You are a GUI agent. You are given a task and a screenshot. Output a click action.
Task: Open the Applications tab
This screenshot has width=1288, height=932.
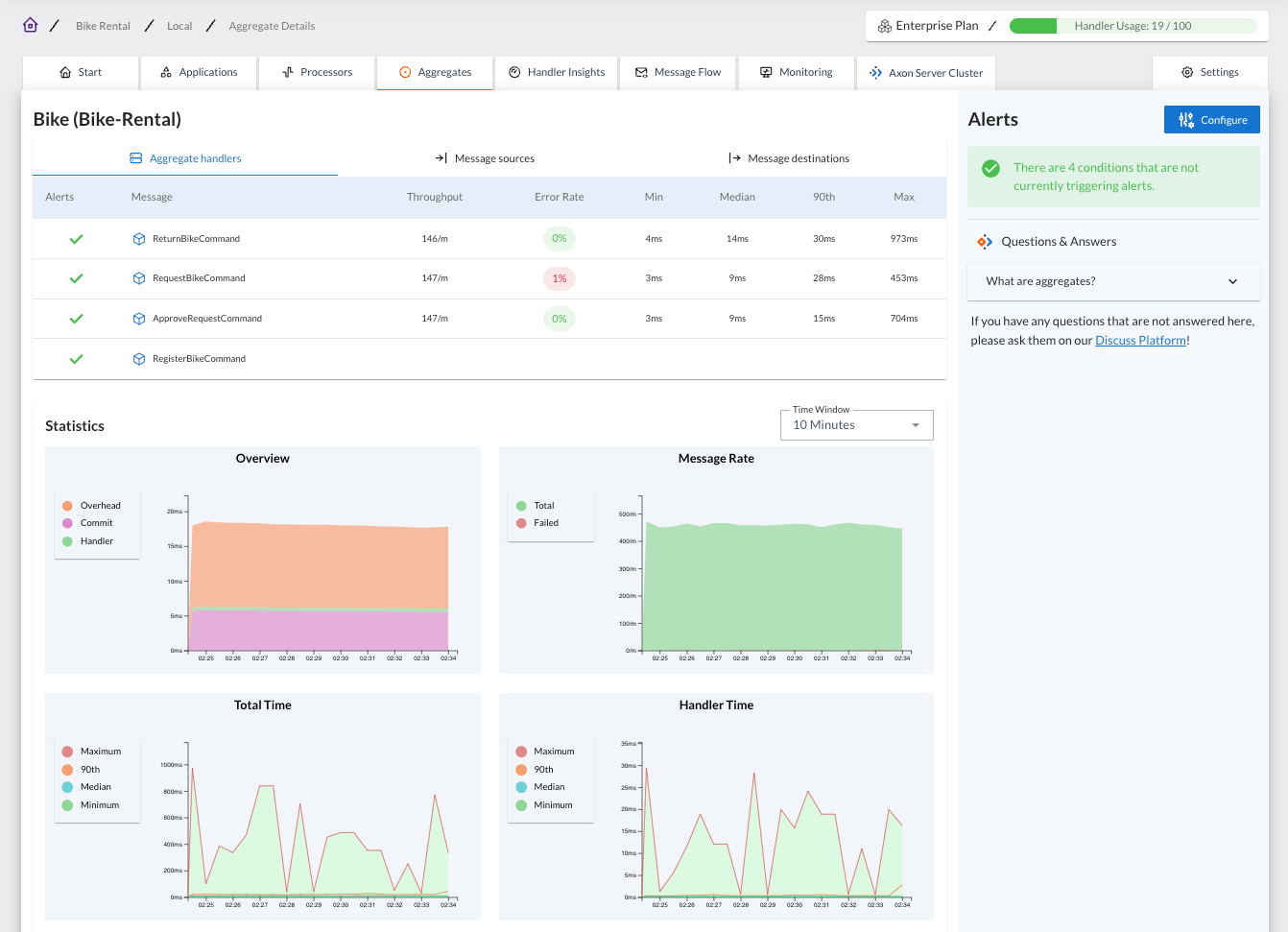coord(199,72)
